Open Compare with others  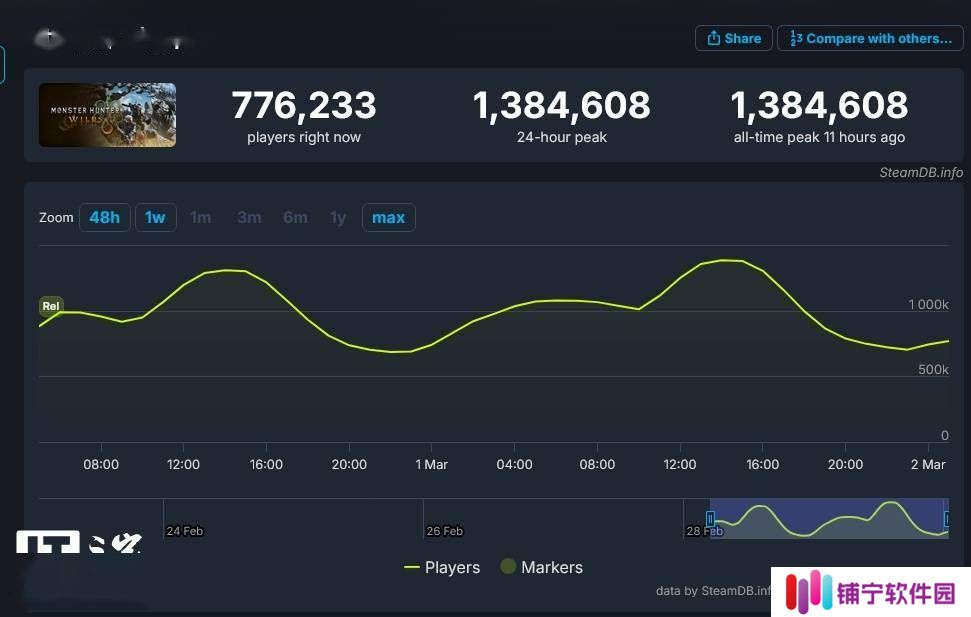pos(870,38)
